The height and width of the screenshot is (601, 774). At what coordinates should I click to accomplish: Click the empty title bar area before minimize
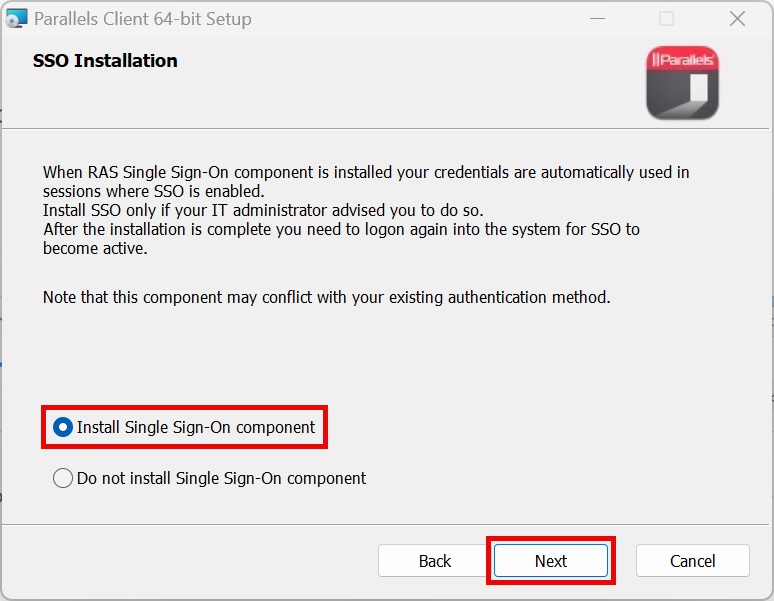click(420, 19)
